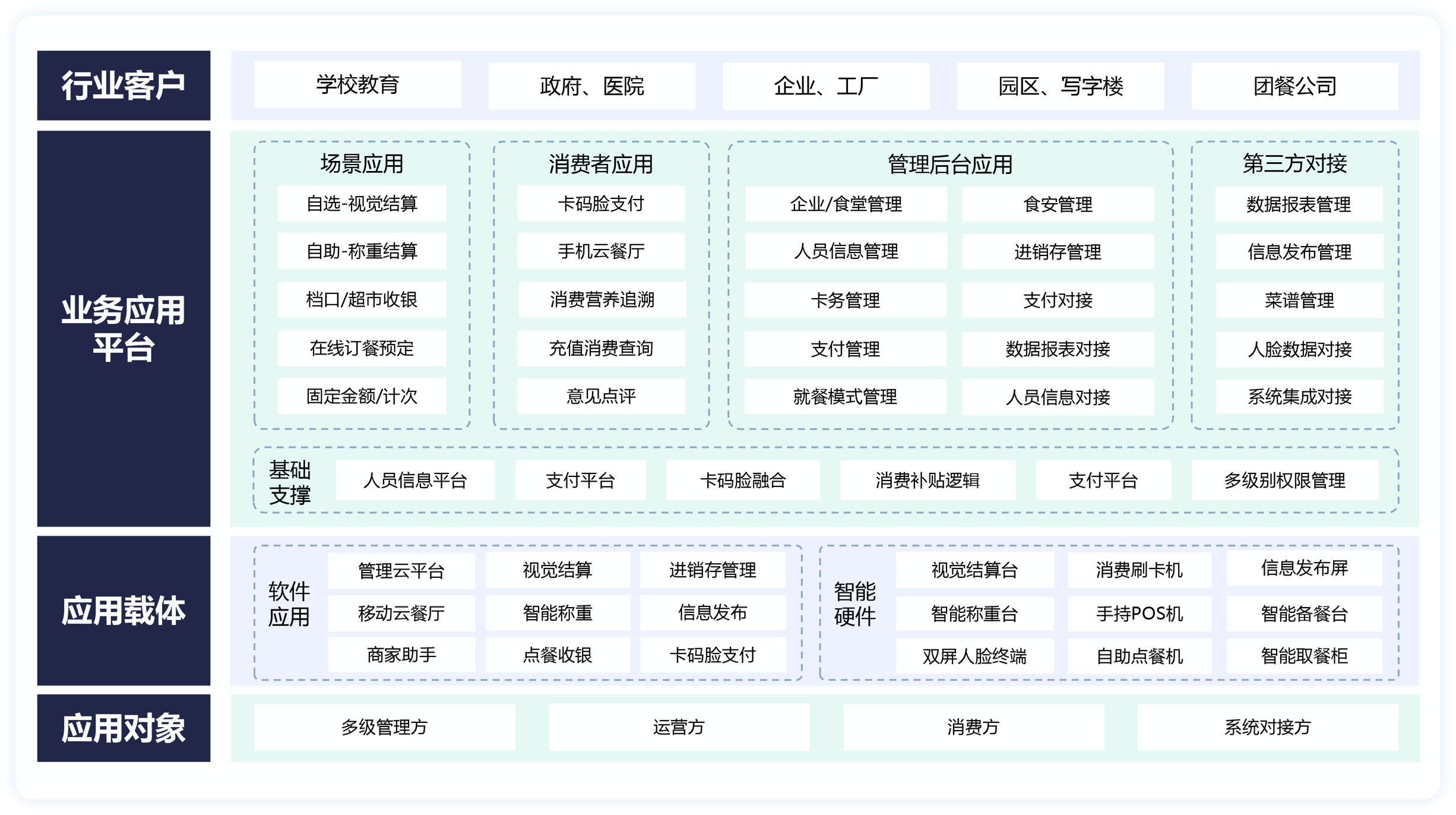Select the 菜谱管理 item

click(1299, 300)
